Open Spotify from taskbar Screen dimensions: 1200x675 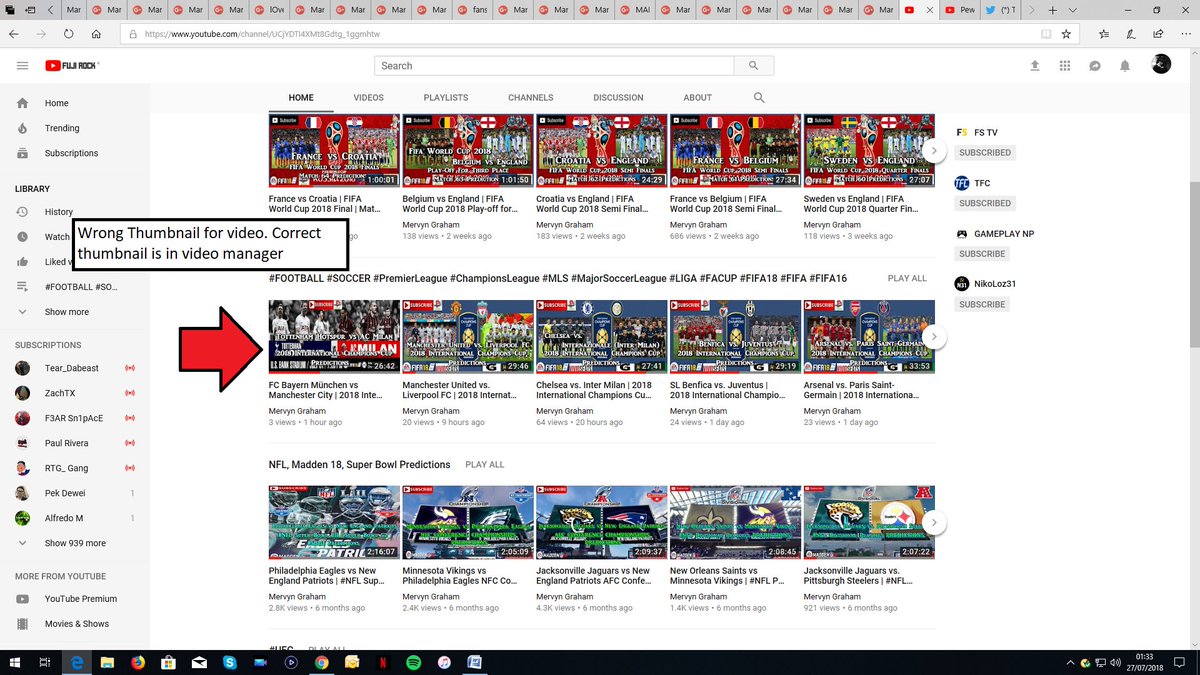[x=413, y=662]
